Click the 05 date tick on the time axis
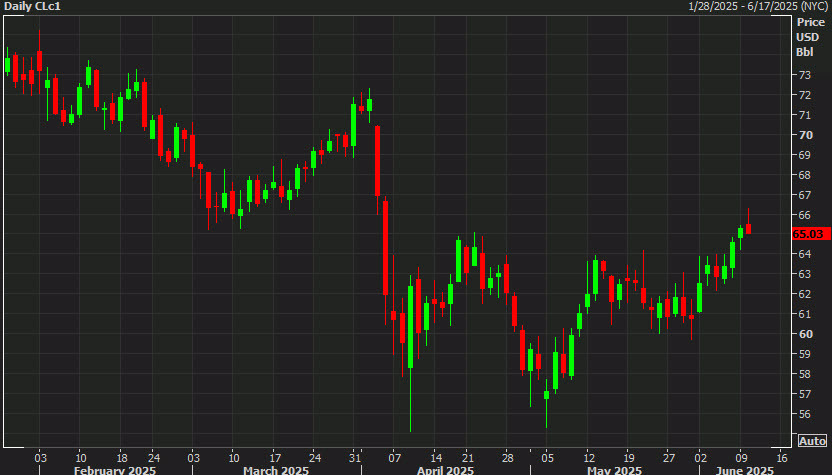 [548, 458]
